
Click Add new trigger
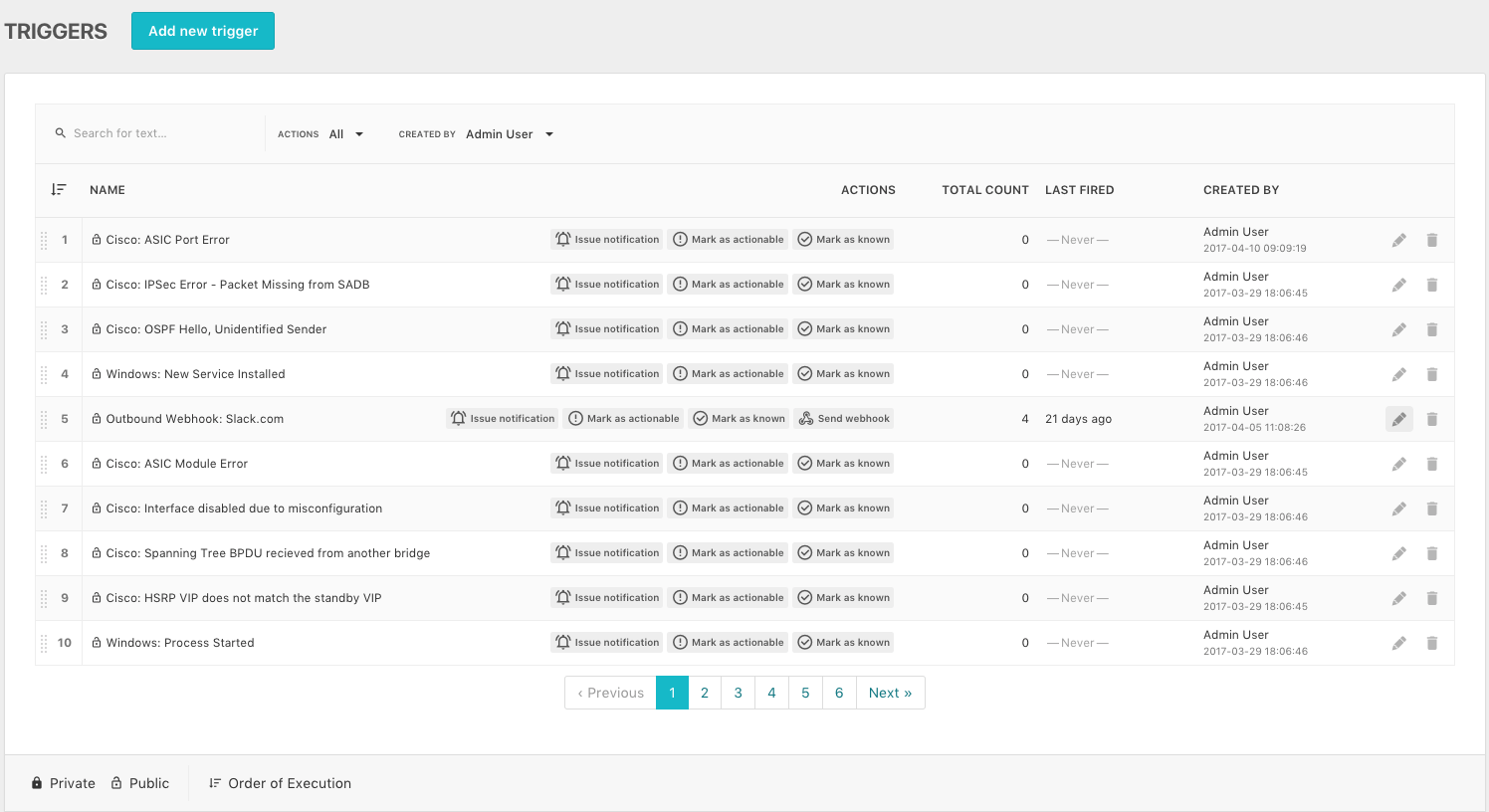pos(202,31)
